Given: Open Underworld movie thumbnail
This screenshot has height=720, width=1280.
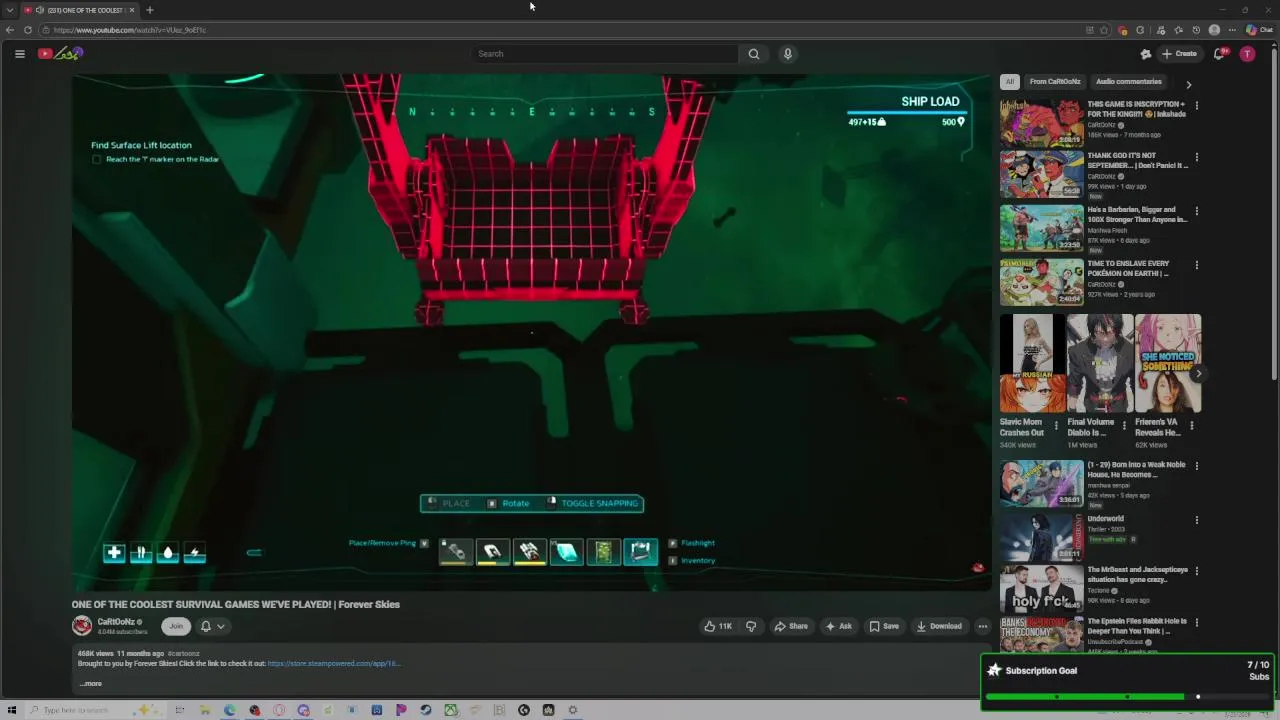Looking at the screenshot, I should (x=1041, y=536).
